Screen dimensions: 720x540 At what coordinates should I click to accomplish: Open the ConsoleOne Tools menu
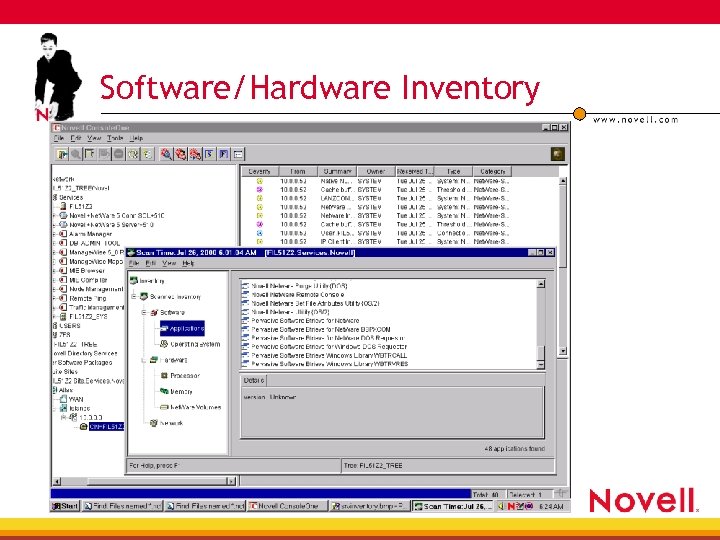tap(115, 138)
